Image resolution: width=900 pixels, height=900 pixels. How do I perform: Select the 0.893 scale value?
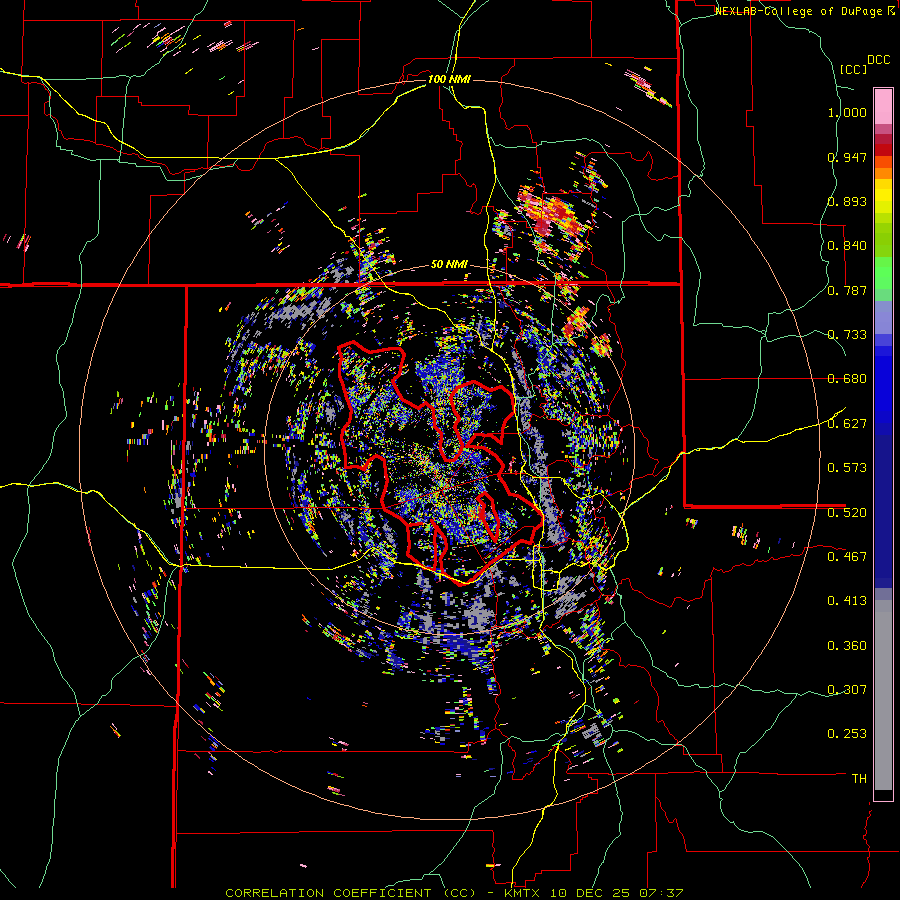tap(847, 201)
